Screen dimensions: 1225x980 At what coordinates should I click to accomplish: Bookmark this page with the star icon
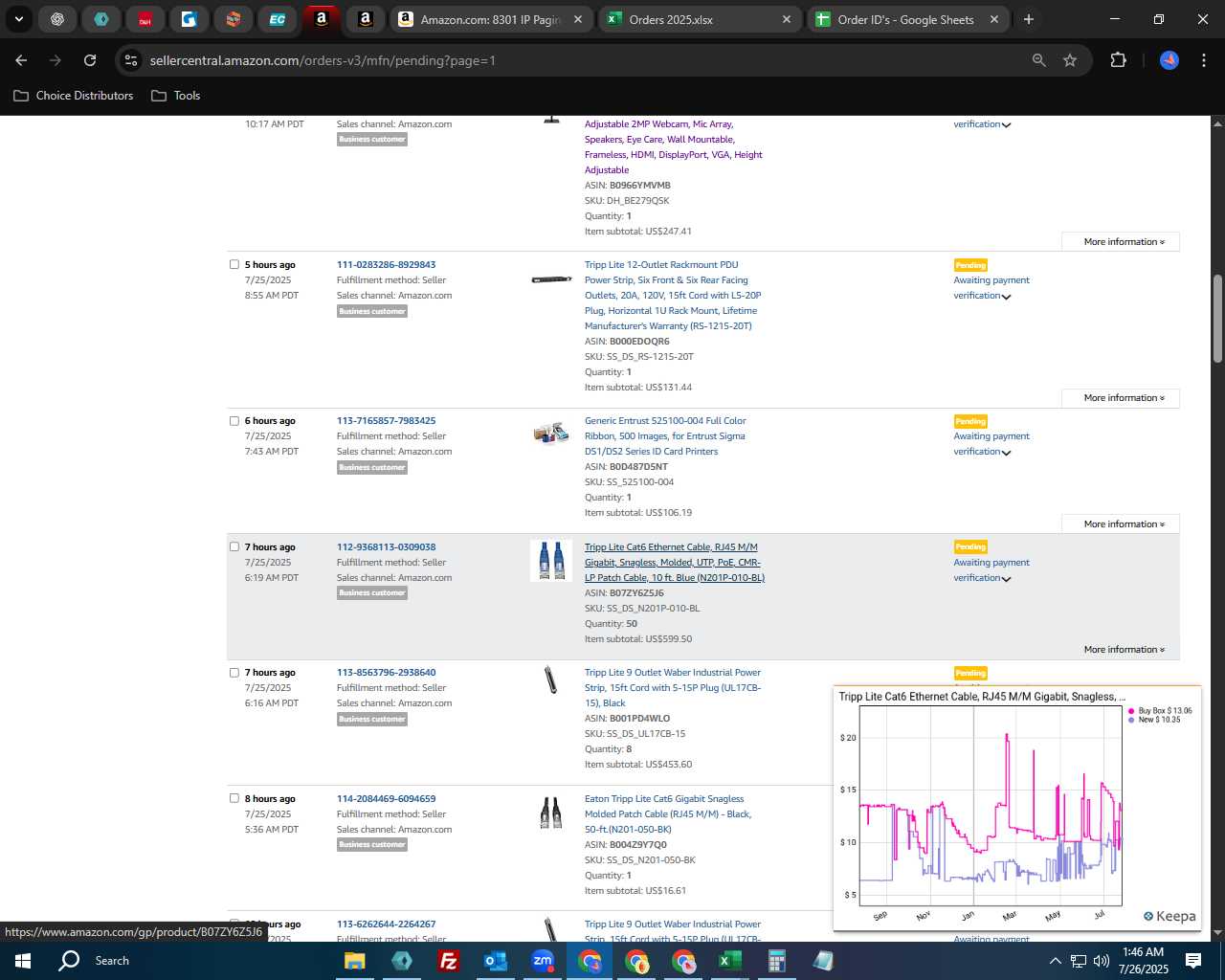tap(1070, 60)
